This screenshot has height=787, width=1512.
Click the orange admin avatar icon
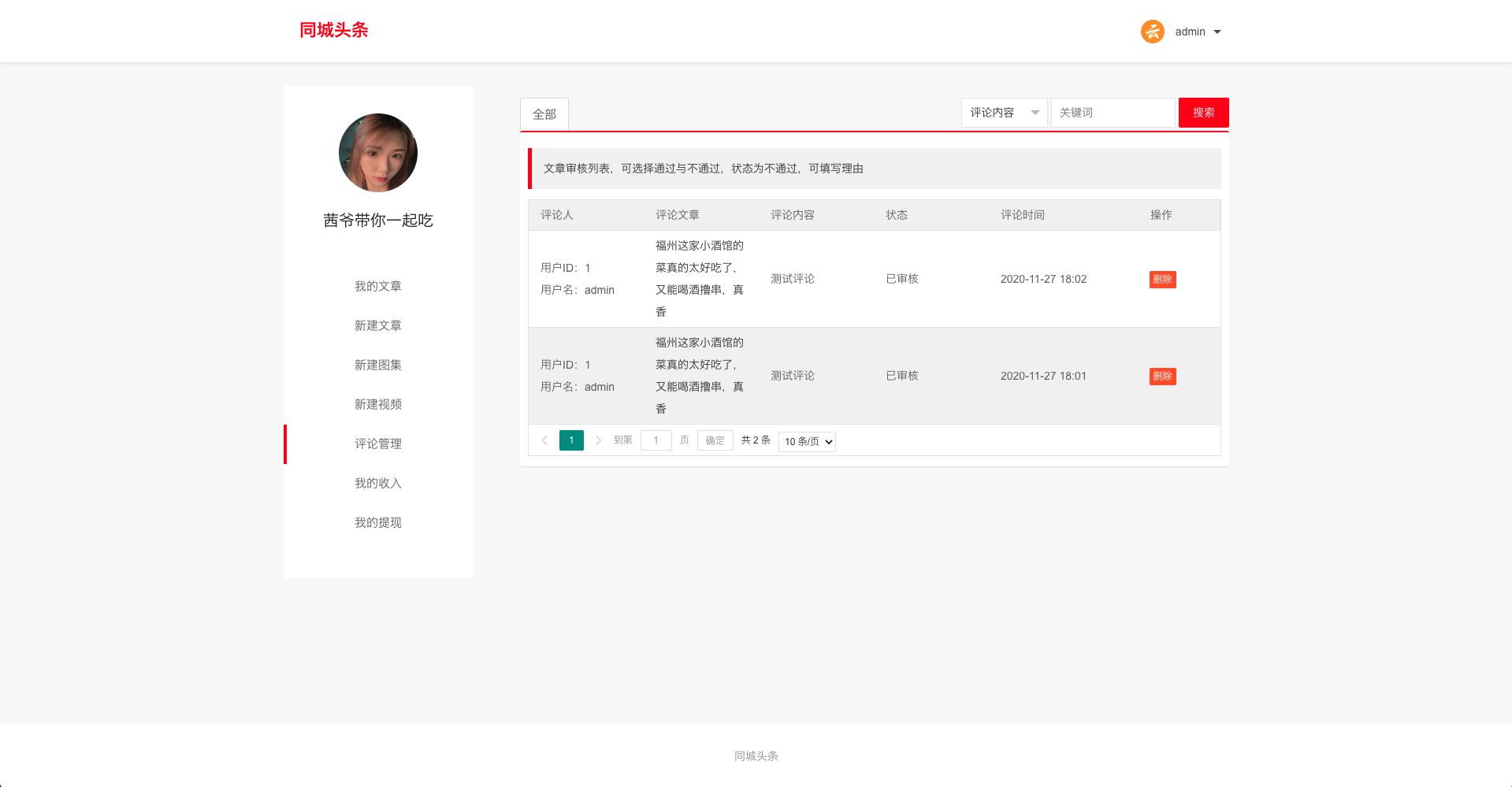[x=1152, y=32]
